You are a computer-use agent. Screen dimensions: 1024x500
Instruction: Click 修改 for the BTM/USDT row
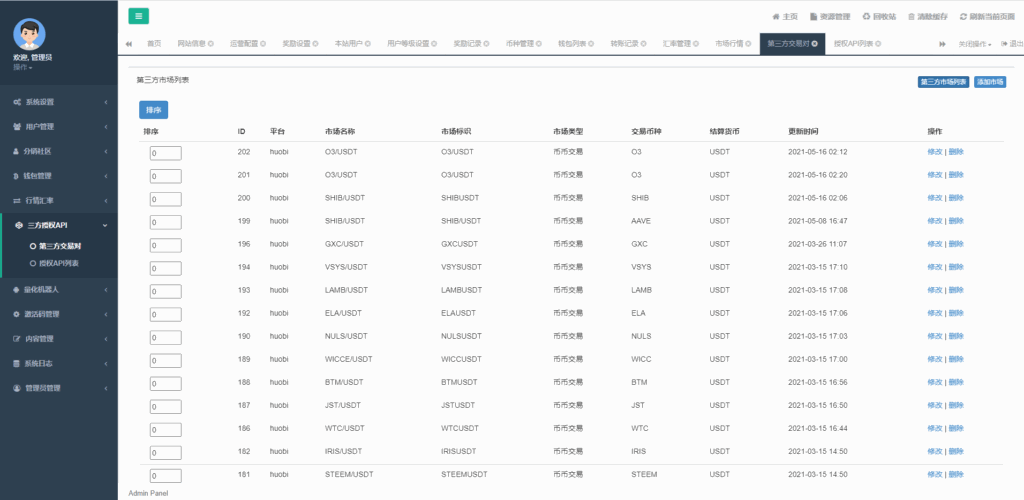(x=935, y=382)
